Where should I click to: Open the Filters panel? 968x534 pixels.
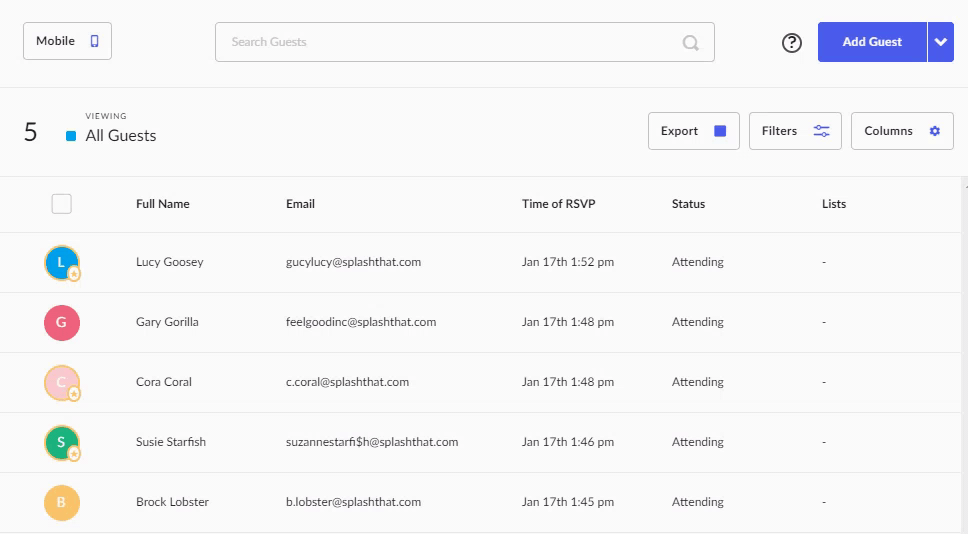[795, 131]
